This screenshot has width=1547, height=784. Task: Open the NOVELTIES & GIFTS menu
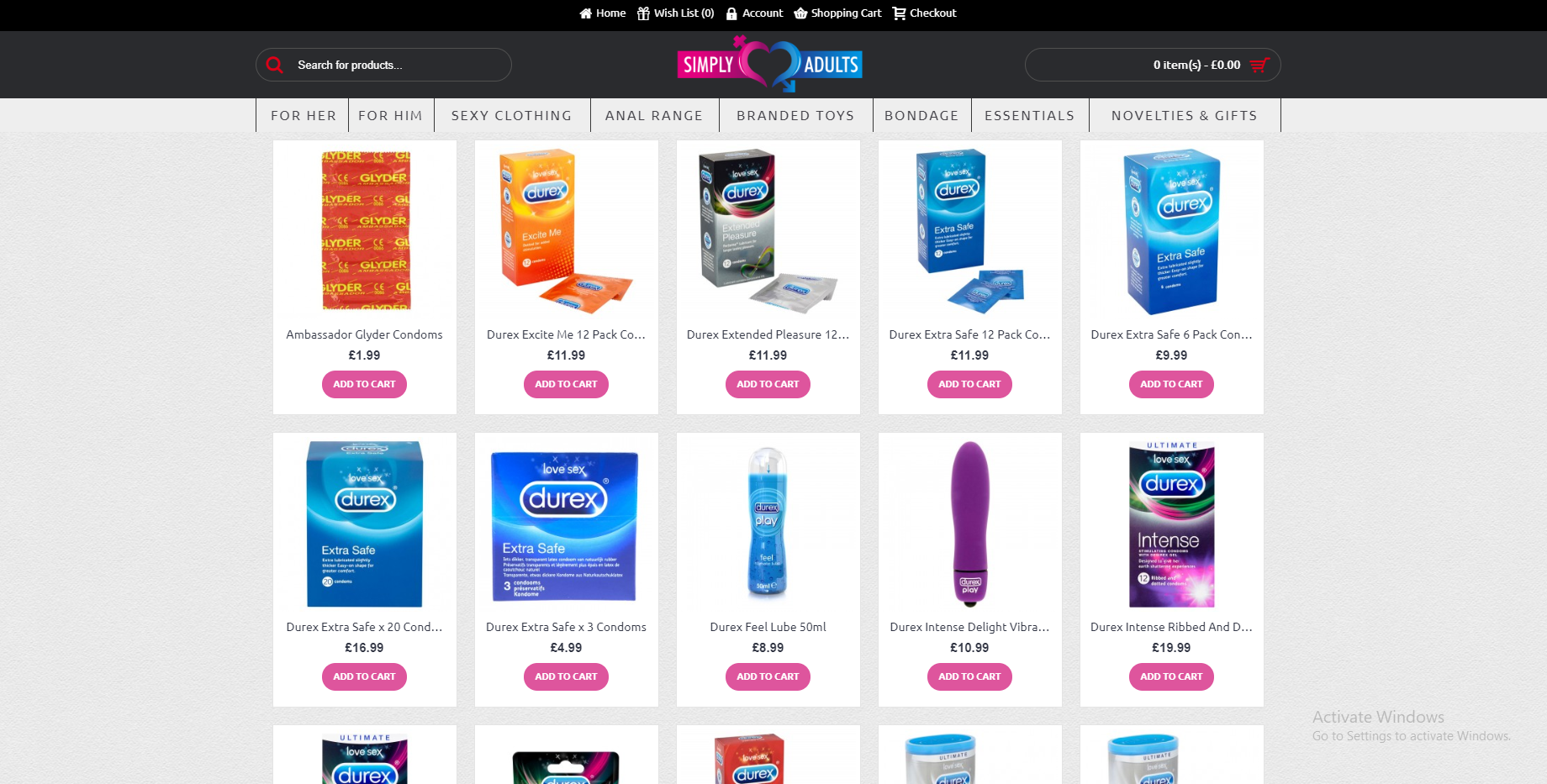(x=1185, y=115)
